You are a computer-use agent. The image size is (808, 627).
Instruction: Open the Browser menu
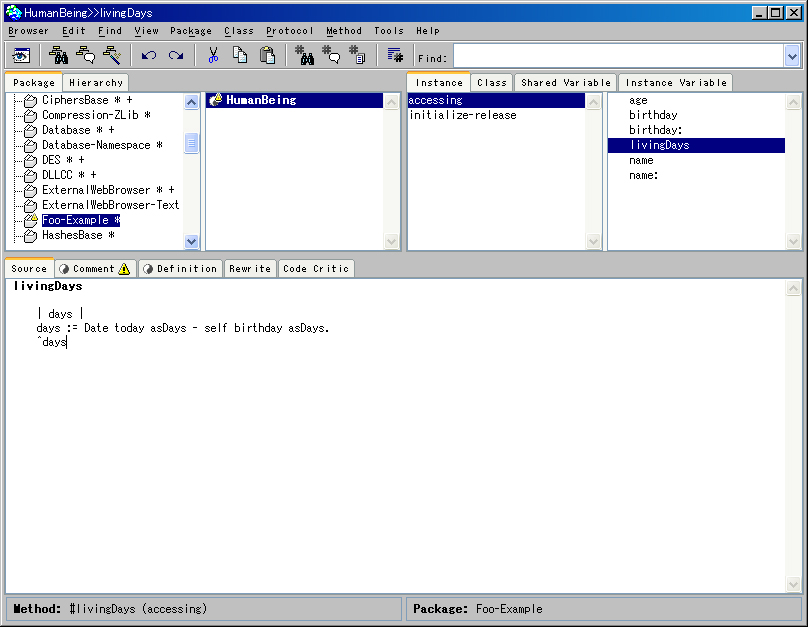tap(28, 31)
